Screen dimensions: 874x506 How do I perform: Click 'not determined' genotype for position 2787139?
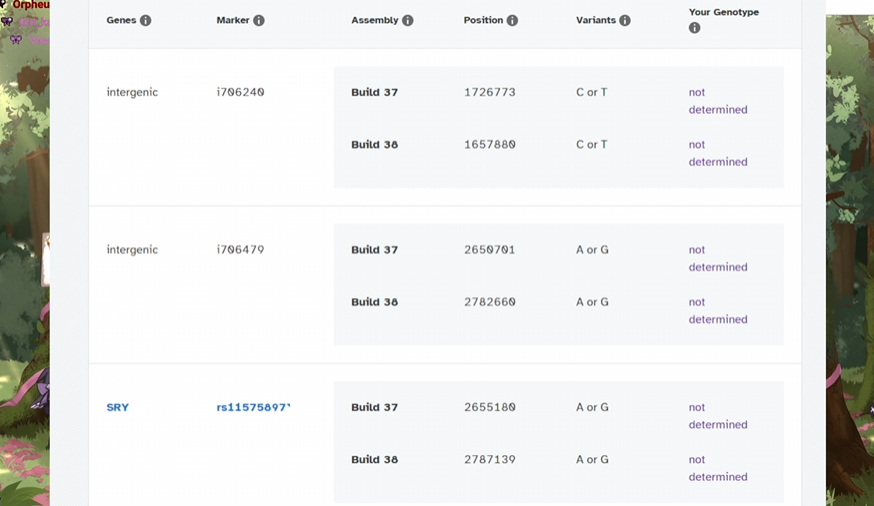click(x=717, y=468)
